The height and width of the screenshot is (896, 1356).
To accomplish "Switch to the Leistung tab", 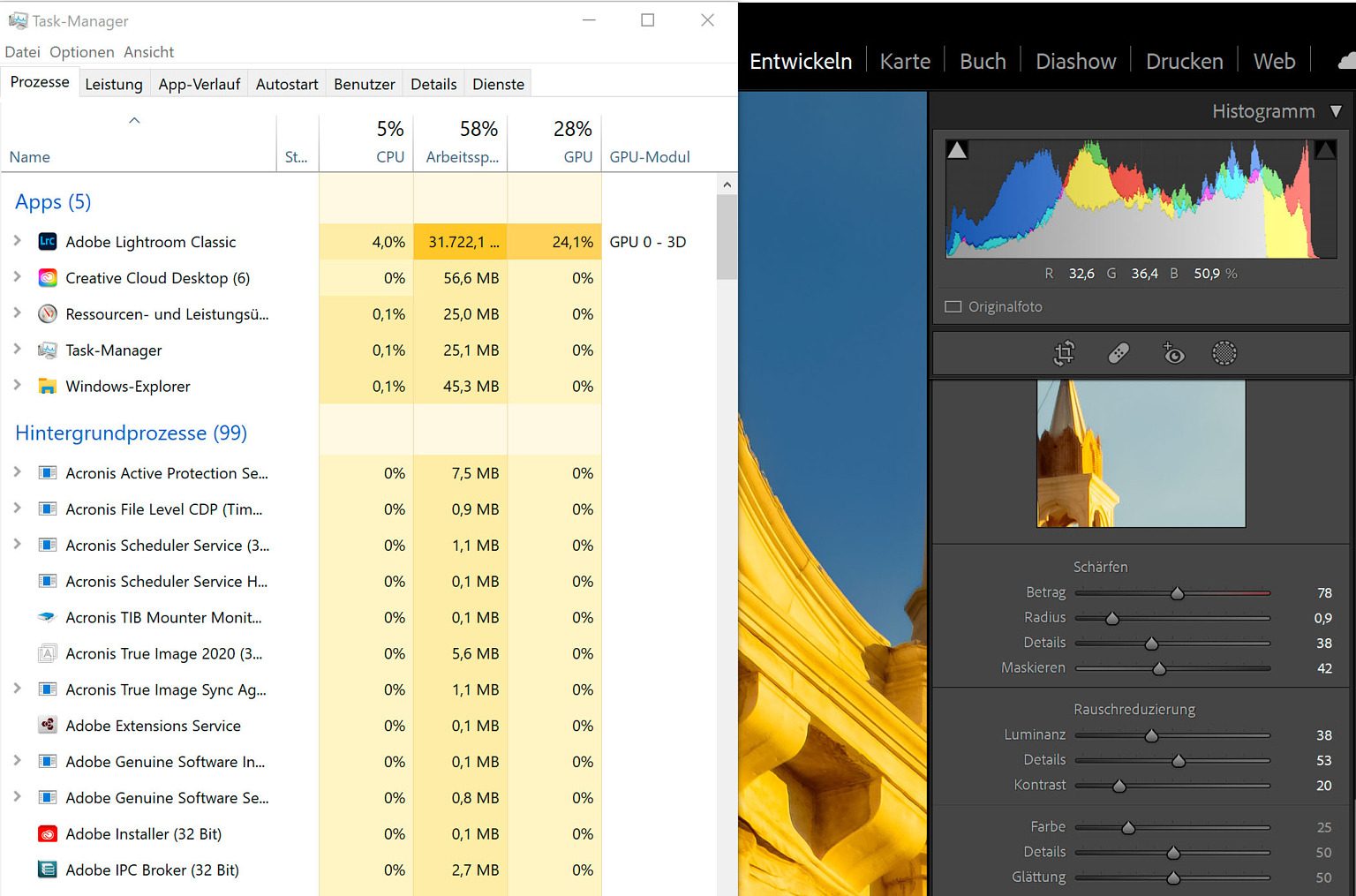I will [113, 84].
